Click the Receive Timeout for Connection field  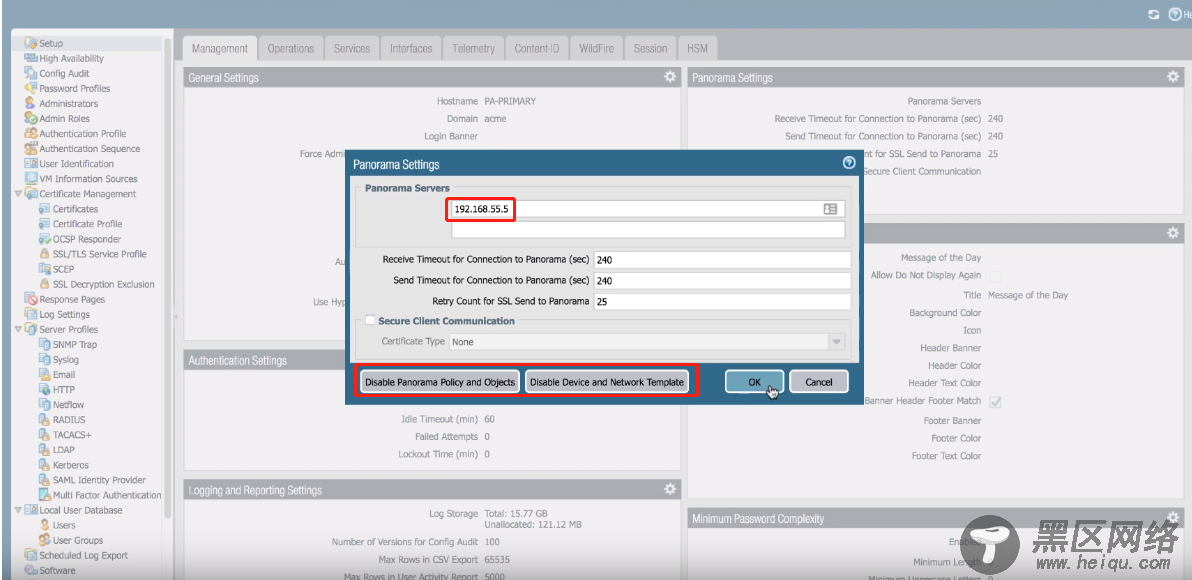coord(721,259)
